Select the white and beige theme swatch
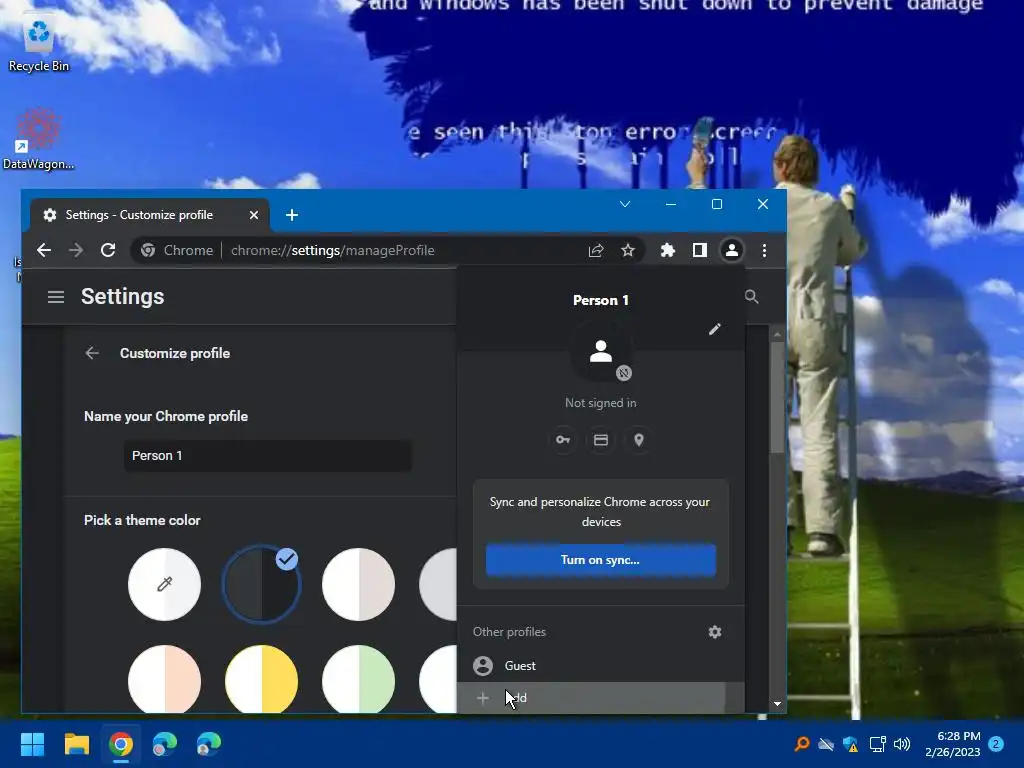 click(x=359, y=584)
